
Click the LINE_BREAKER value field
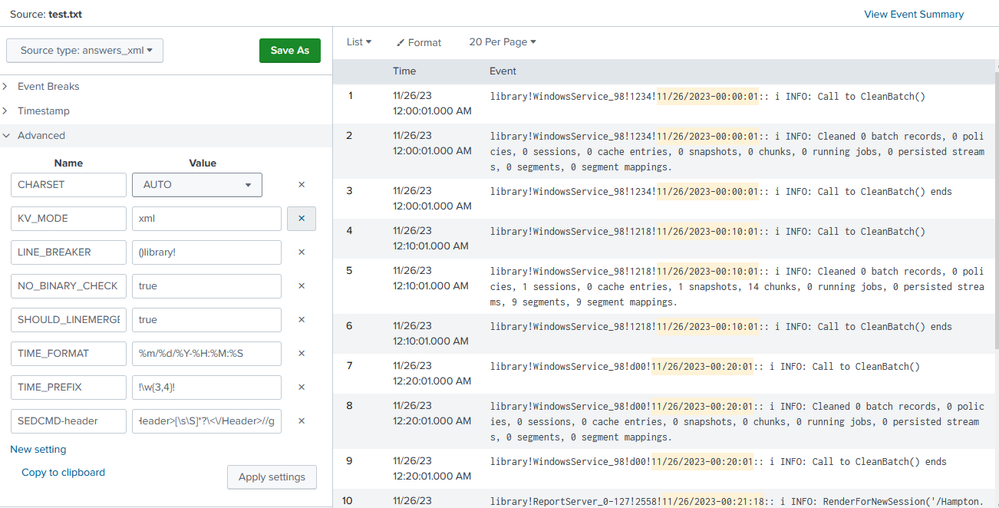[x=206, y=252]
